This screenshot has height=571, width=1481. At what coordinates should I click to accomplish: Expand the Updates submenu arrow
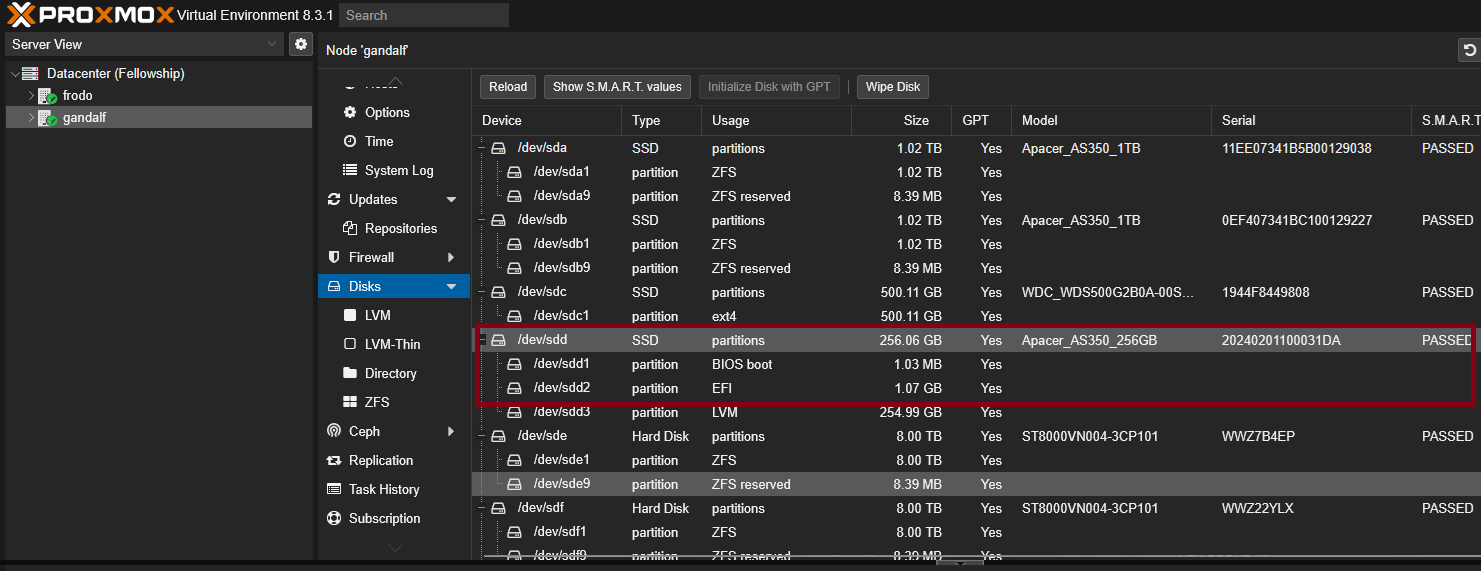click(451, 200)
